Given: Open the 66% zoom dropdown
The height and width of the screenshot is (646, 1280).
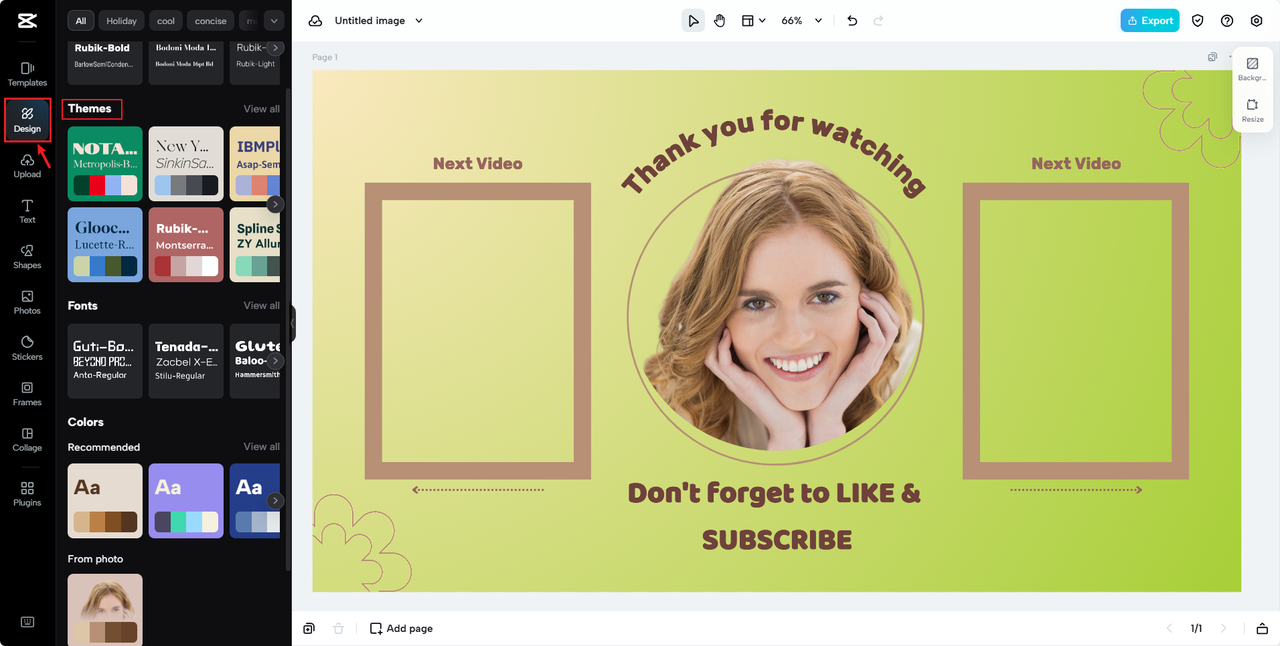Looking at the screenshot, I should click(x=802, y=20).
